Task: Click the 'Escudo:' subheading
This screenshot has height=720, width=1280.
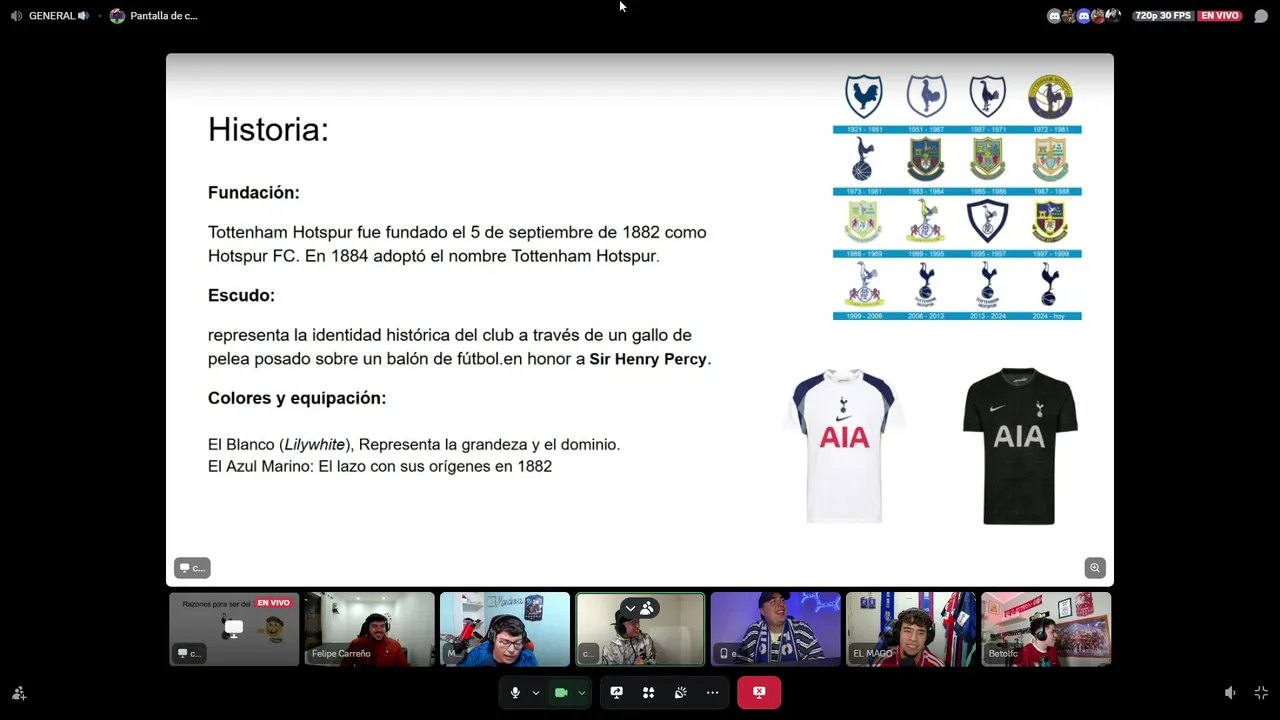Action: (x=241, y=295)
